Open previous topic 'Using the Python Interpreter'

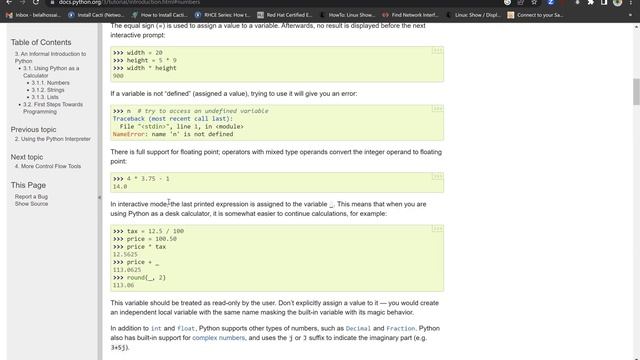(x=53, y=139)
